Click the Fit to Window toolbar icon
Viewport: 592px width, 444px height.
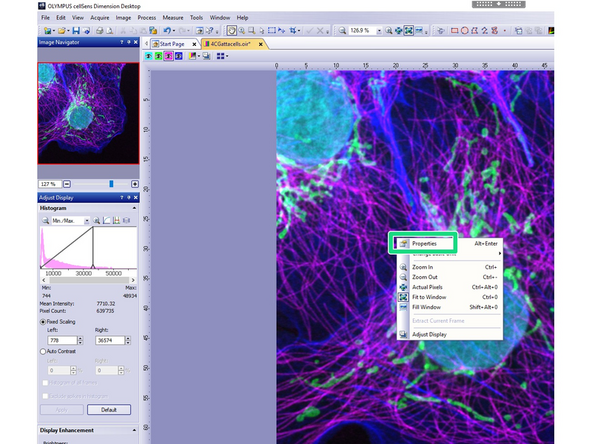(x=409, y=31)
